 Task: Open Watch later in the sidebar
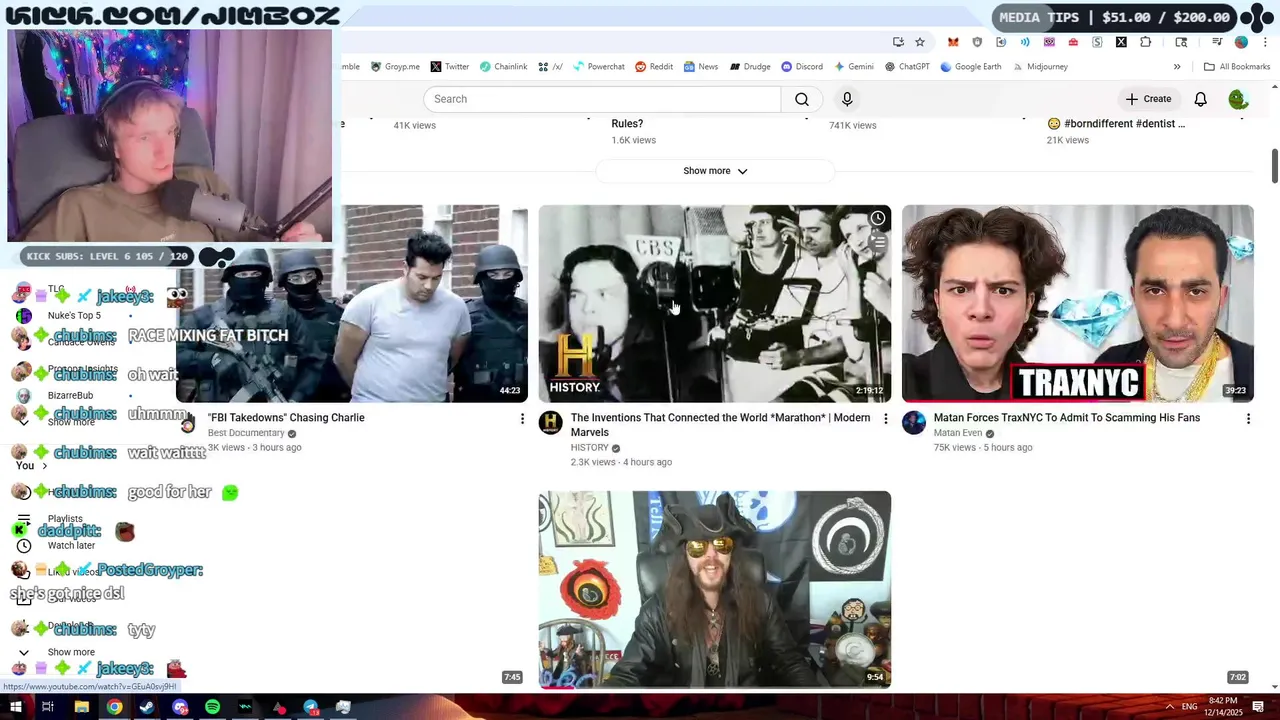[x=71, y=546]
